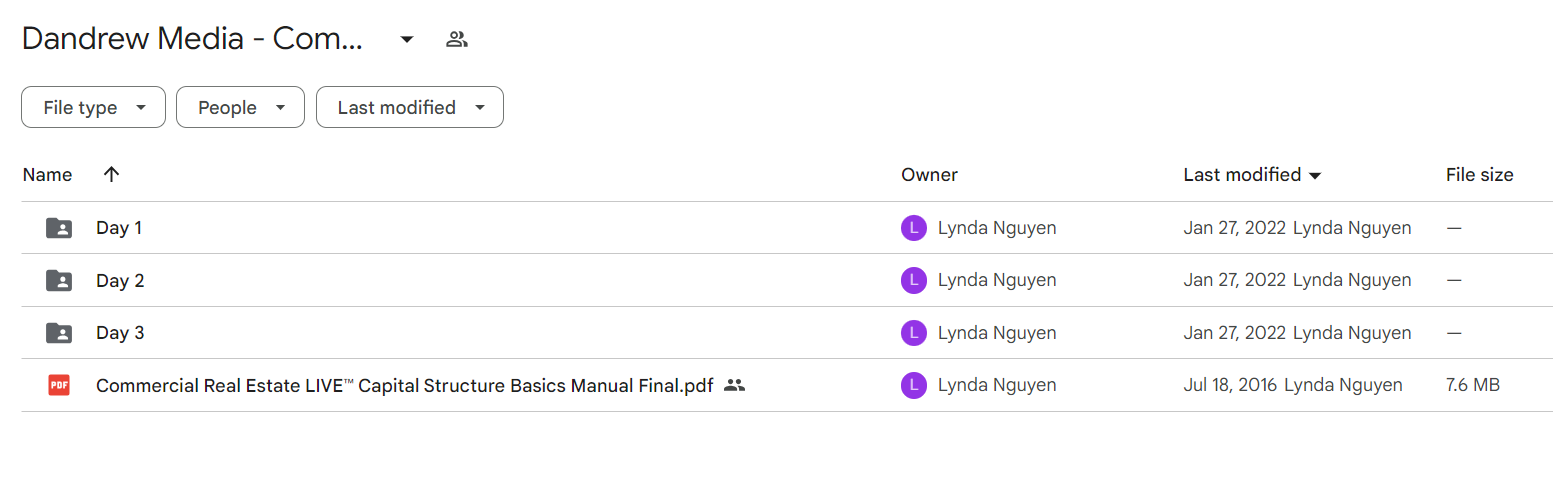Open Capital Structure Basics Manual PDF

click(x=404, y=385)
